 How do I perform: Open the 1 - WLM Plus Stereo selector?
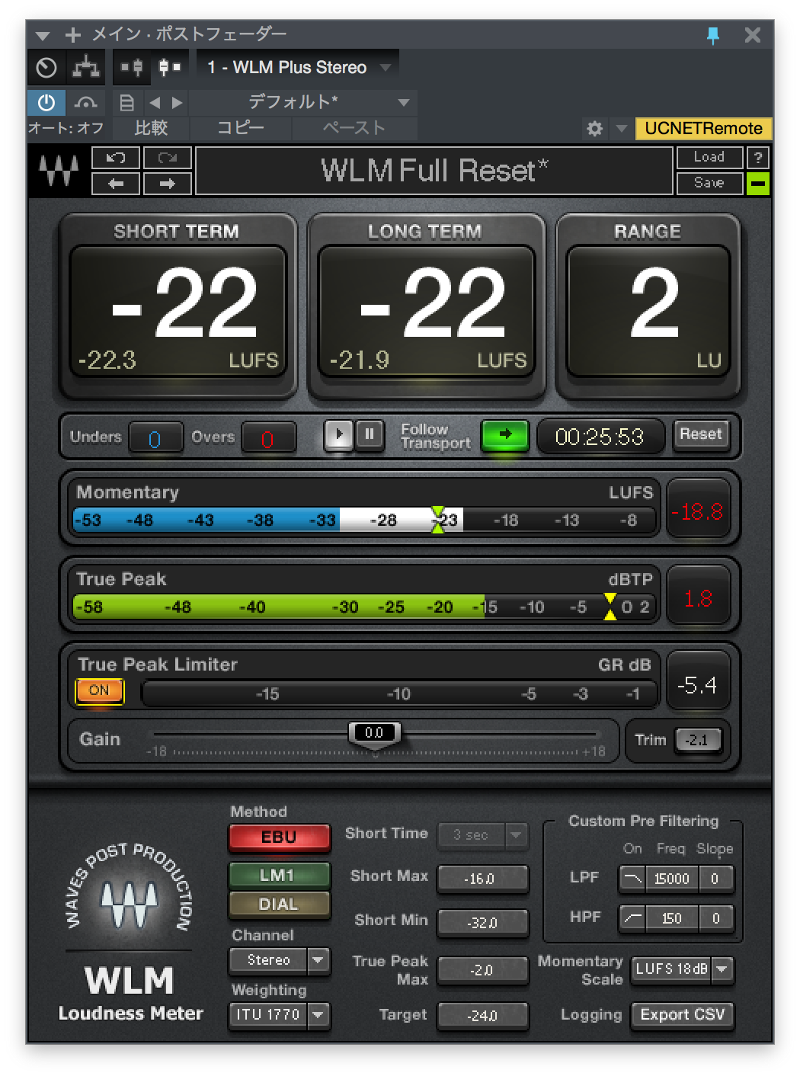click(x=296, y=67)
